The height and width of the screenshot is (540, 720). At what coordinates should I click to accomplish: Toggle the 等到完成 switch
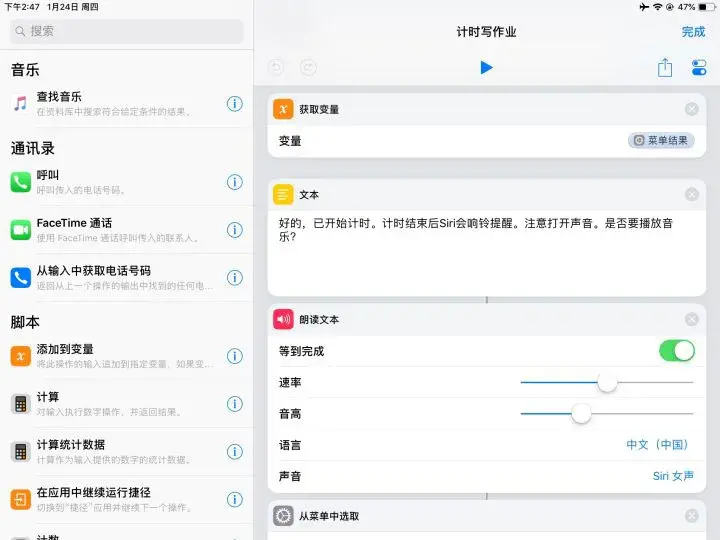tap(677, 351)
